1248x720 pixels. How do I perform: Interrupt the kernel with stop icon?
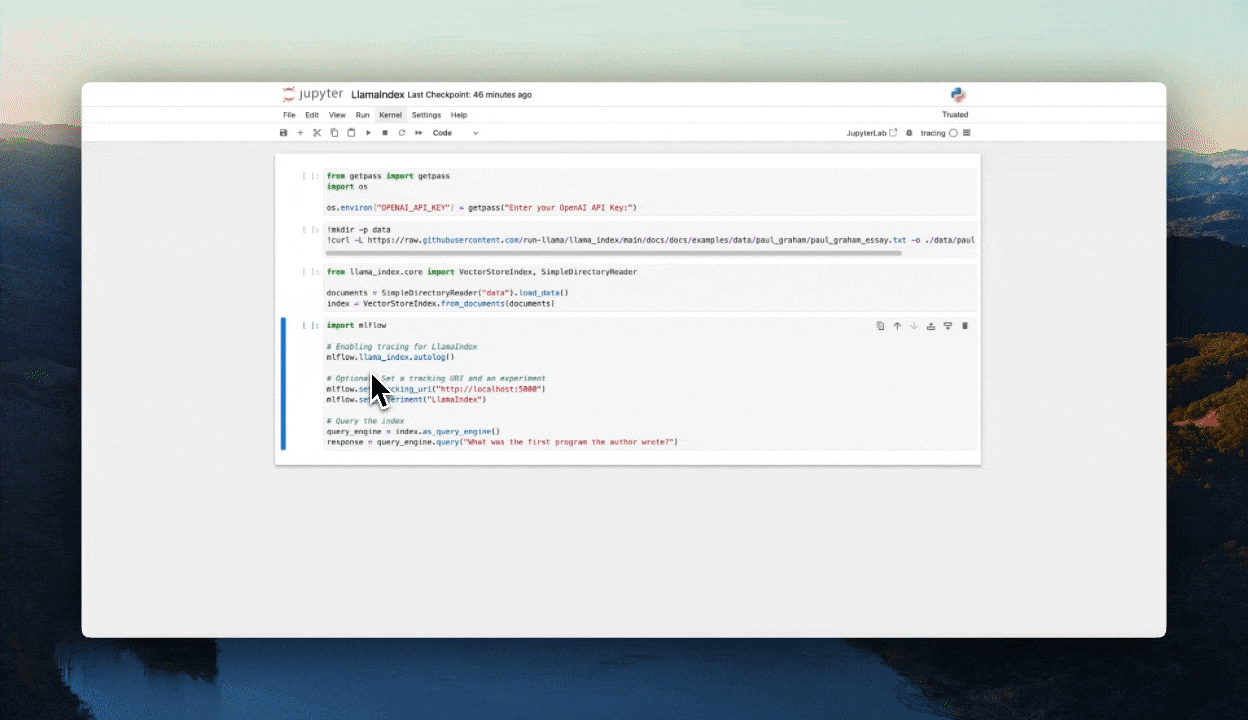pyautogui.click(x=384, y=133)
